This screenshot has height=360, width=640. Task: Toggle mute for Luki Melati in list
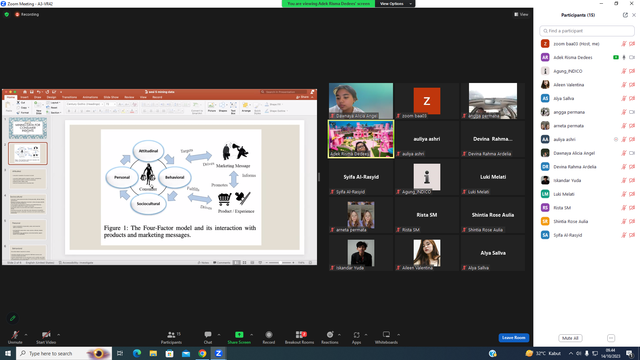pos(624,194)
